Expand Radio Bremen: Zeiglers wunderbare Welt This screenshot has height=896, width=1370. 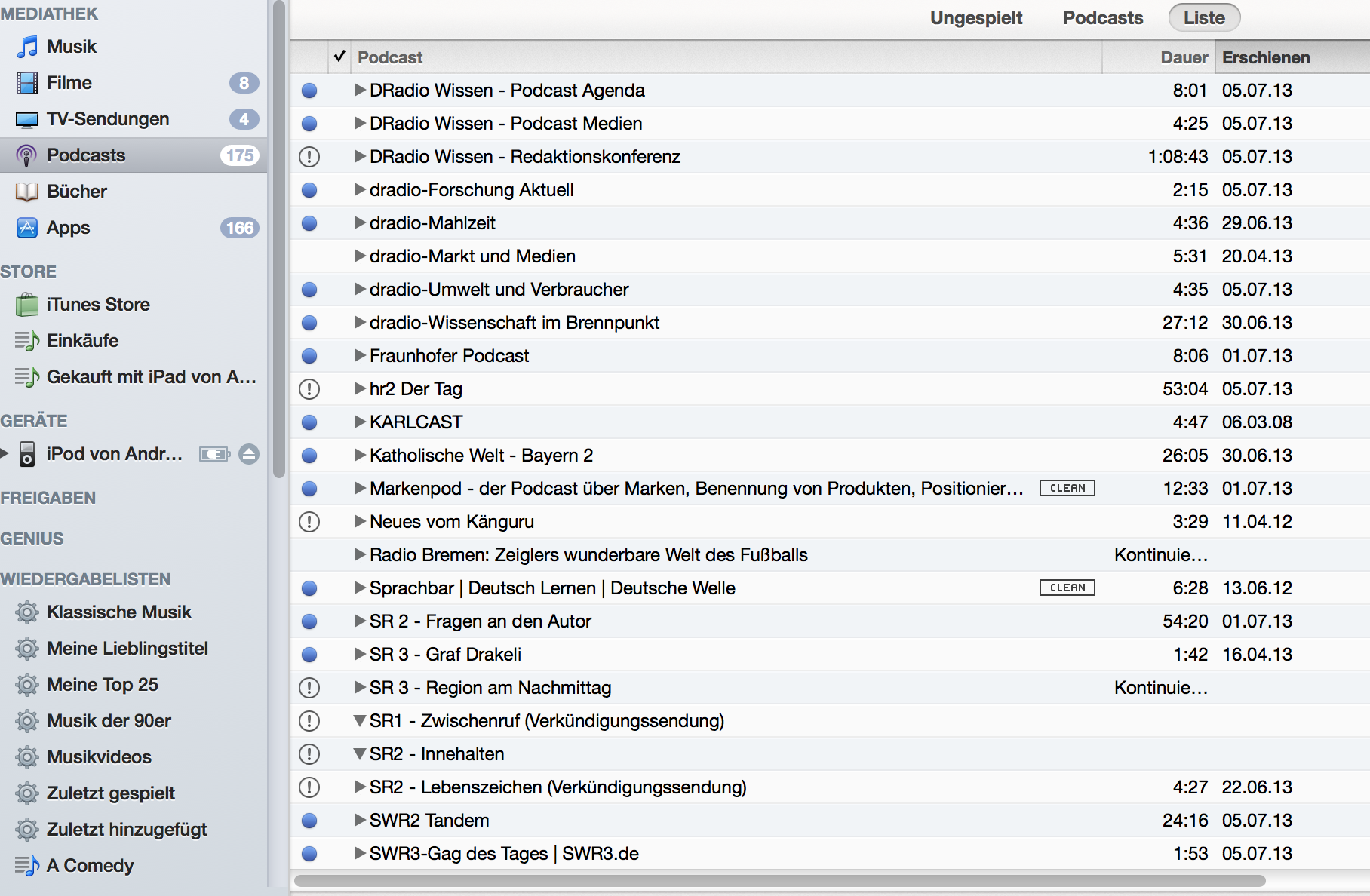(360, 555)
